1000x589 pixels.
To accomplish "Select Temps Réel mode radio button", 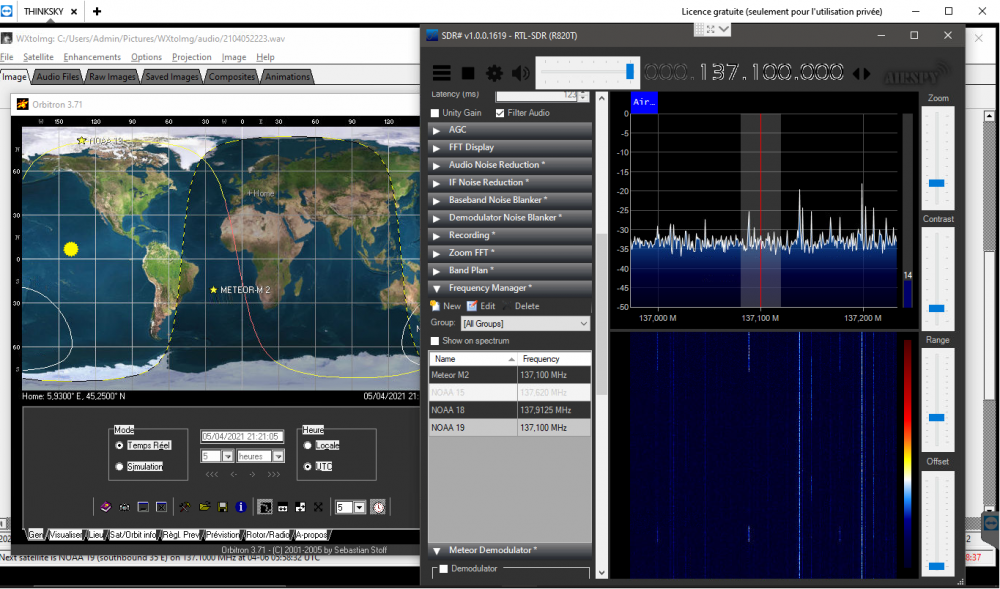I will click(x=119, y=446).
